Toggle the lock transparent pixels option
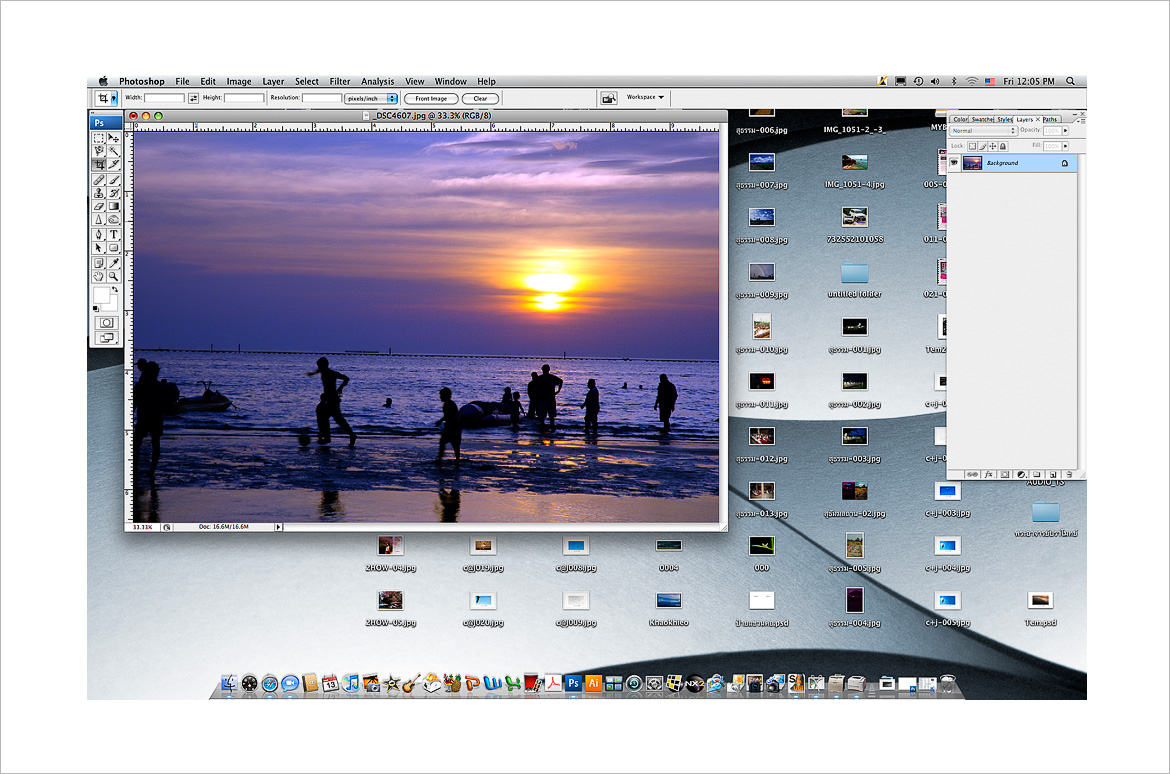This screenshot has height=774, width=1170. [972, 146]
